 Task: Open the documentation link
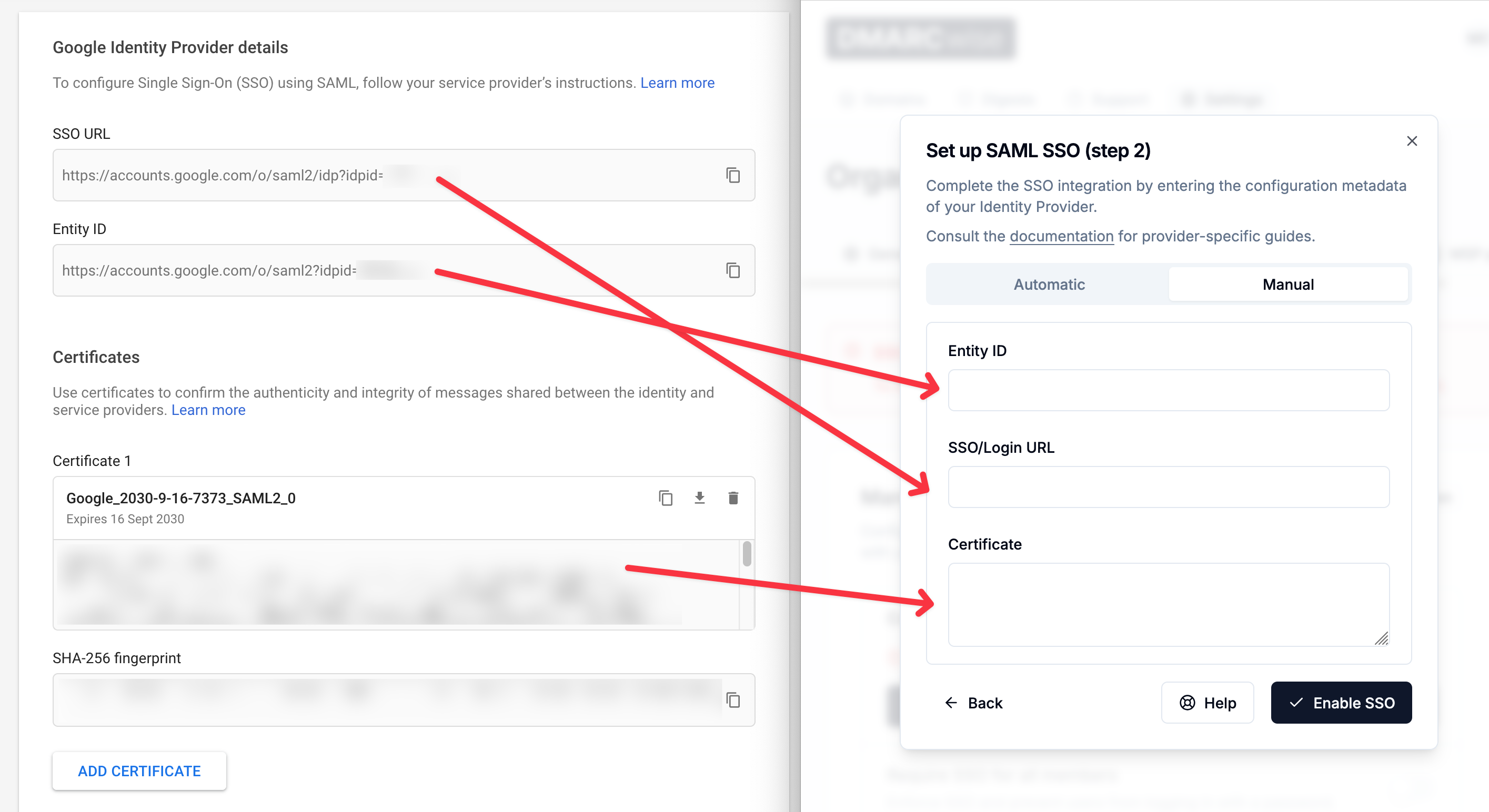(1061, 236)
